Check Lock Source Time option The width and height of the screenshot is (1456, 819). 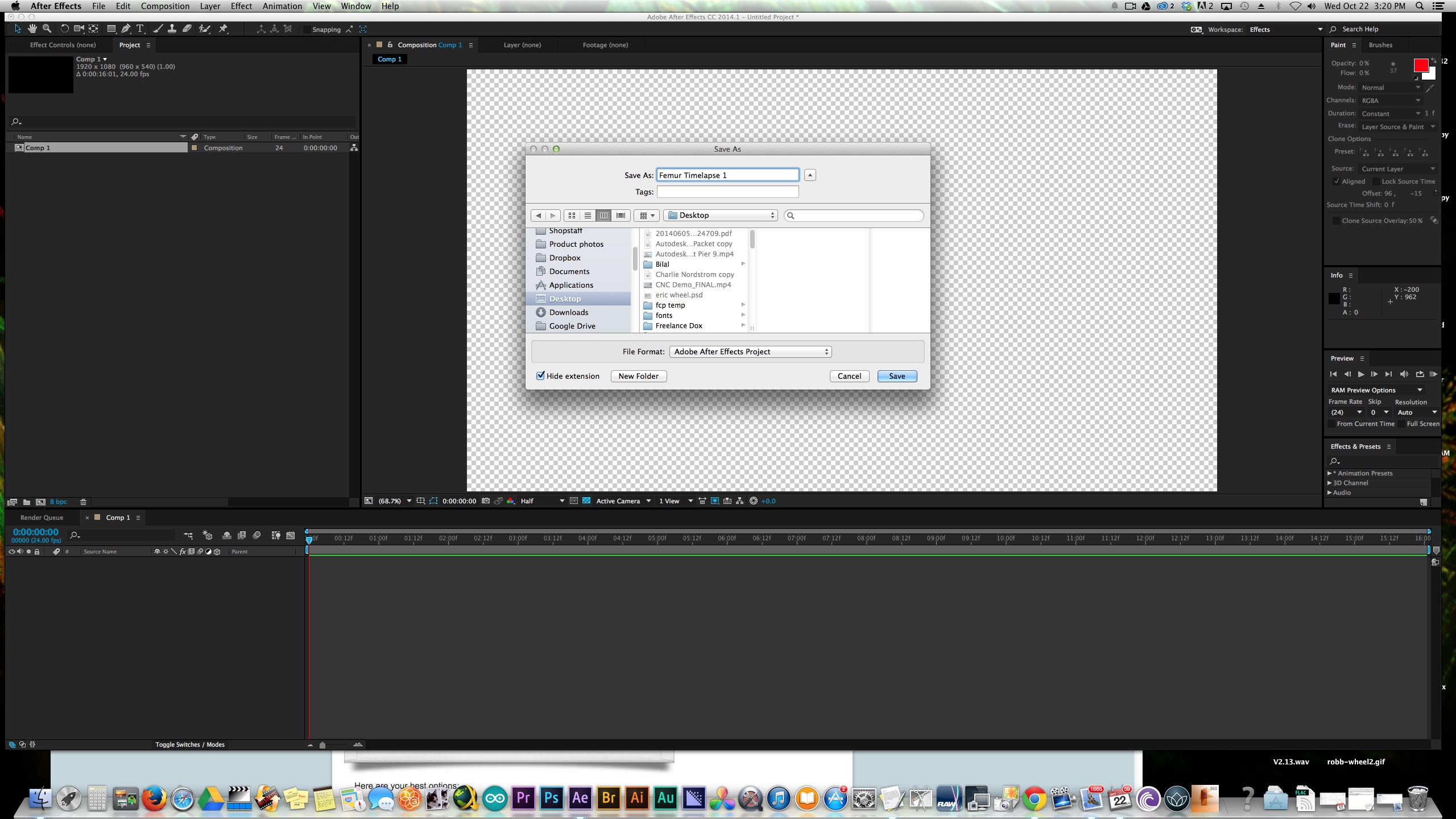pos(1376,181)
